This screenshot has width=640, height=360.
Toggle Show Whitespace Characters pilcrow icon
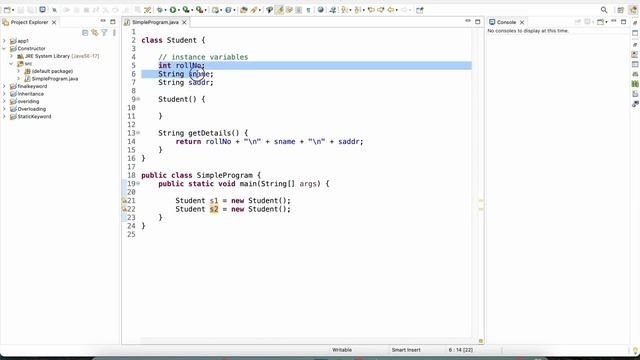[309, 10]
